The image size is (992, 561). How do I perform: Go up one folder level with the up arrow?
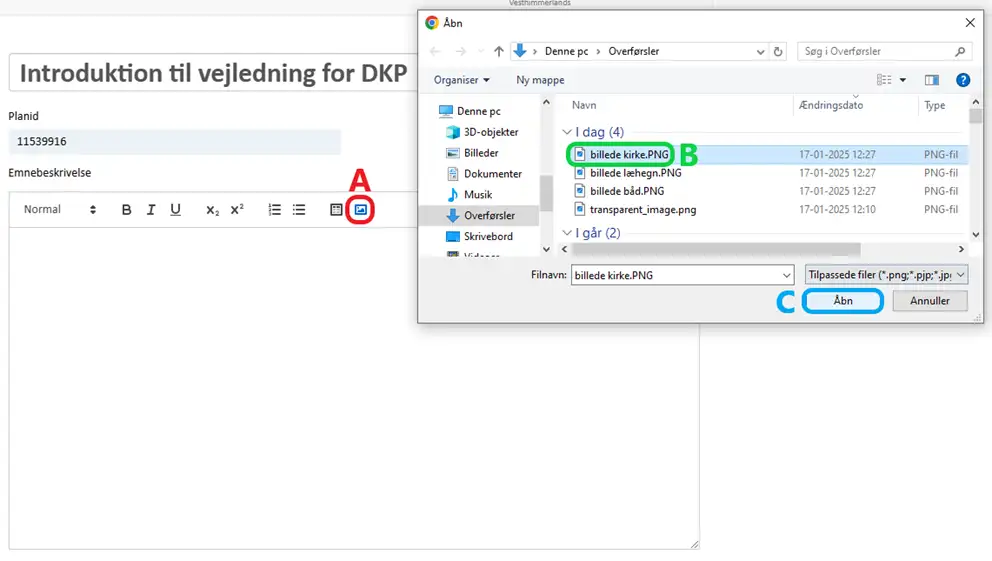[498, 51]
